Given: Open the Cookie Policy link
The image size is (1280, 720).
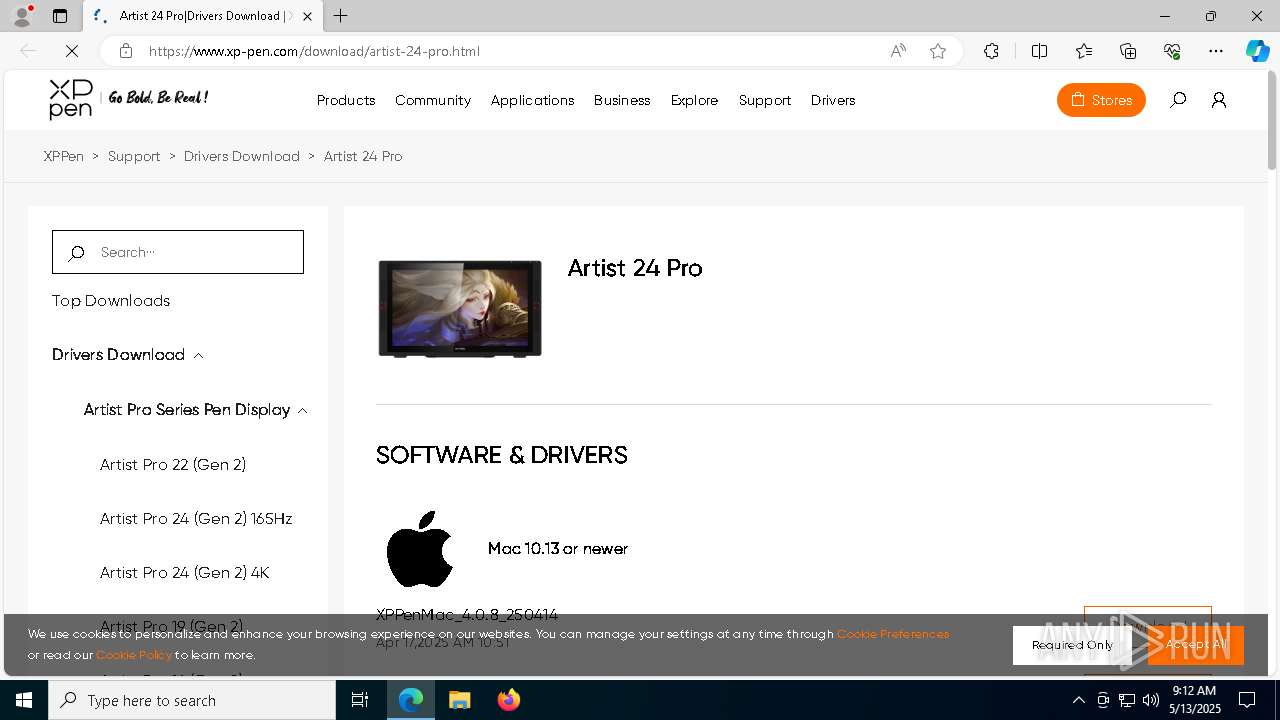Looking at the screenshot, I should (x=134, y=655).
